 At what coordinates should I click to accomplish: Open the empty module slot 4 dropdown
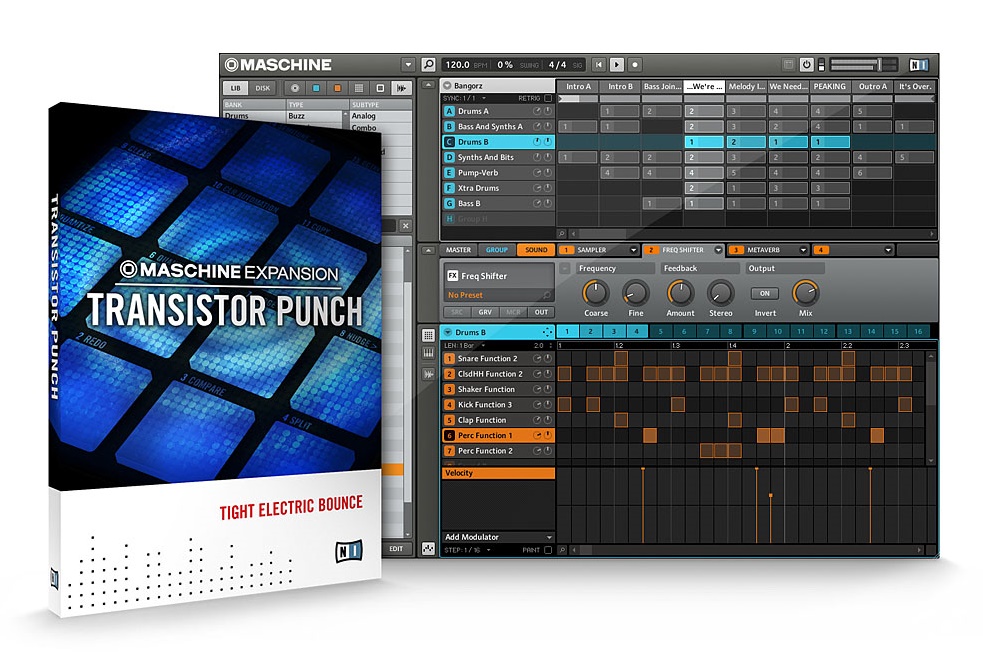[888, 250]
